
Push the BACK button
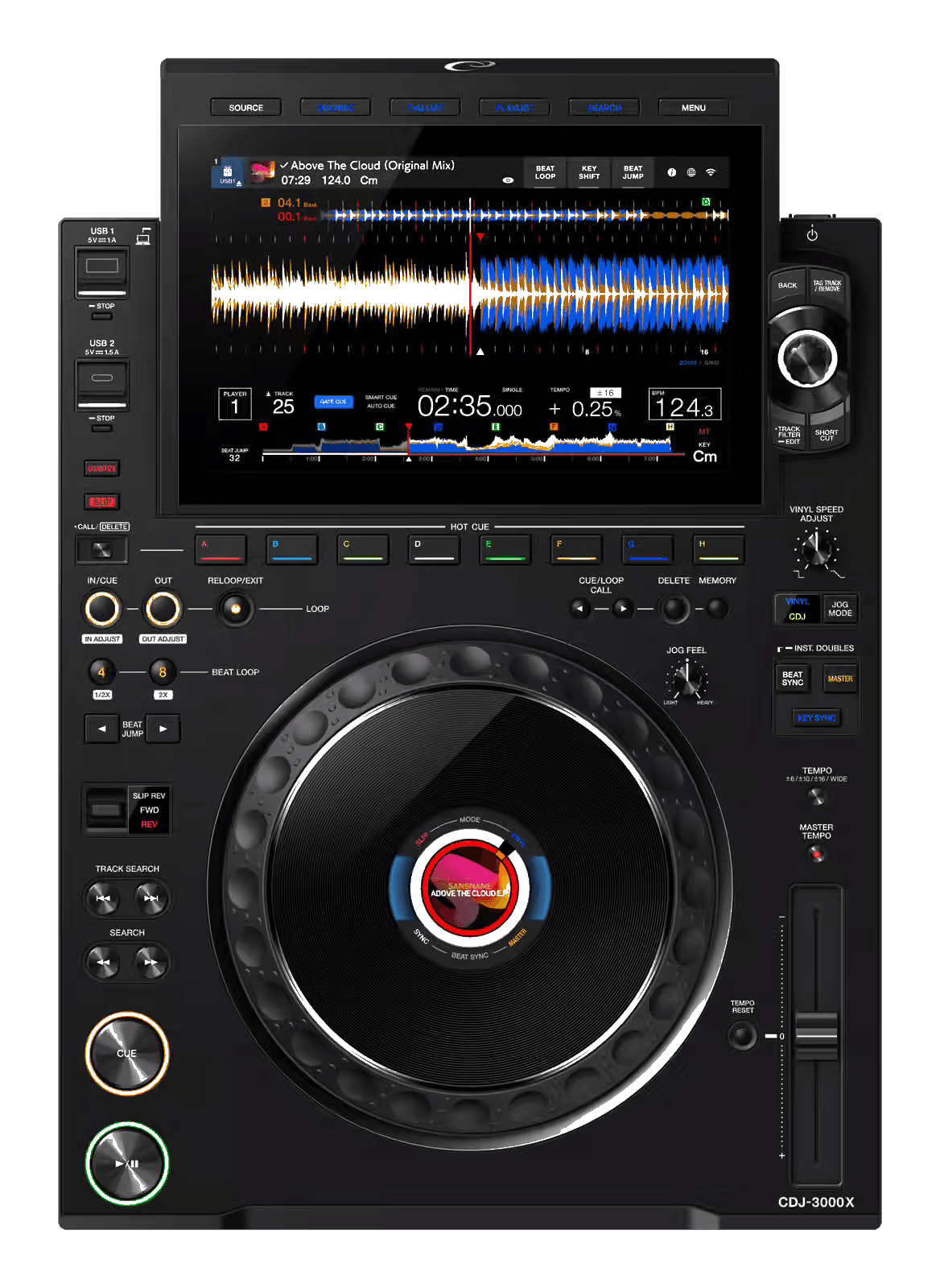(788, 287)
